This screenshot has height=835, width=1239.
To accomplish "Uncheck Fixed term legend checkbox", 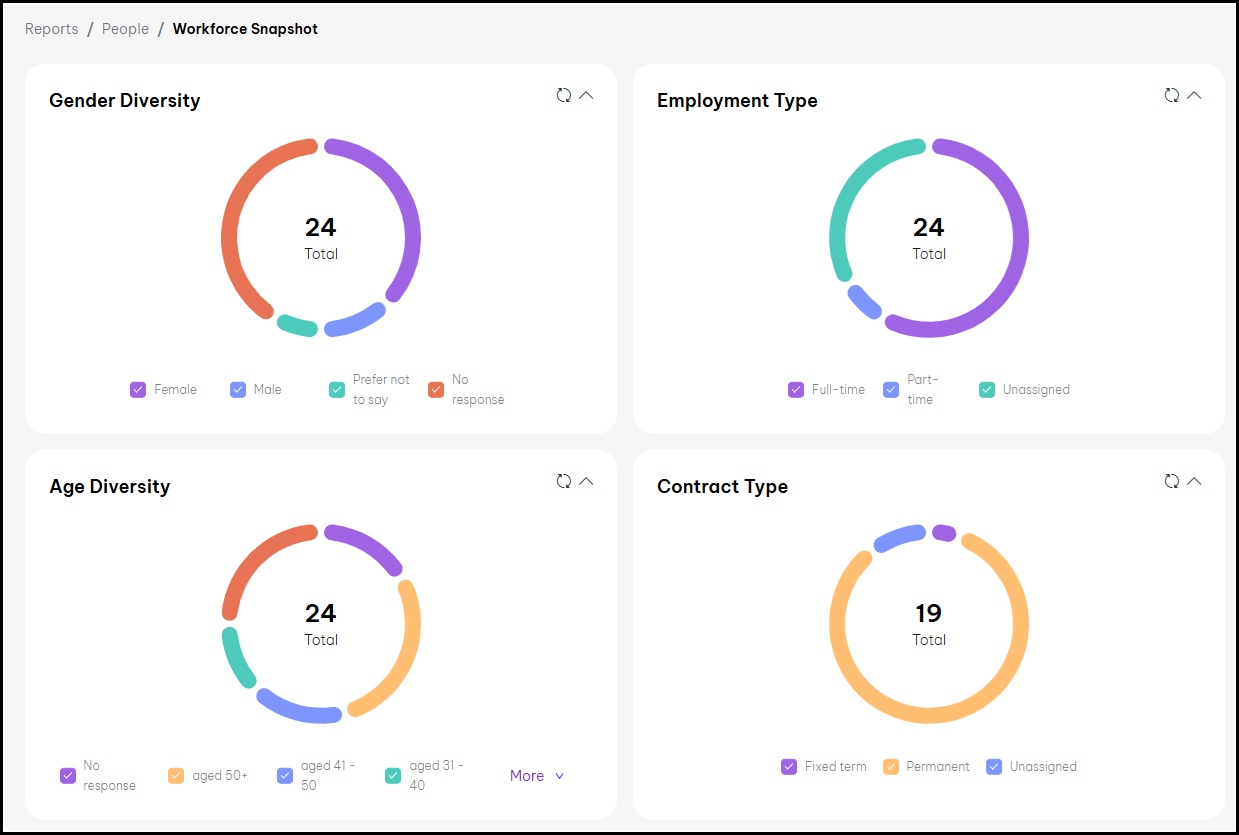I will tap(789, 767).
